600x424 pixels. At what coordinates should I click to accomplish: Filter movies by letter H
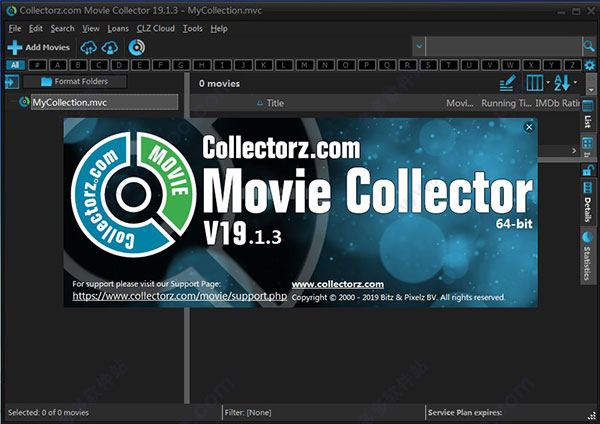point(202,65)
